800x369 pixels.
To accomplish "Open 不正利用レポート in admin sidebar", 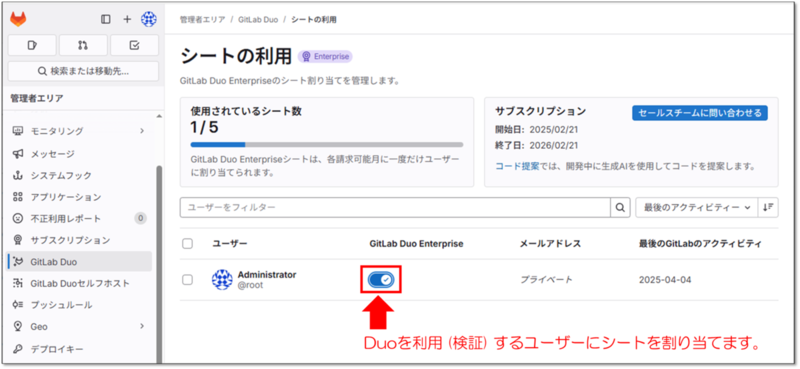I will click(80, 218).
